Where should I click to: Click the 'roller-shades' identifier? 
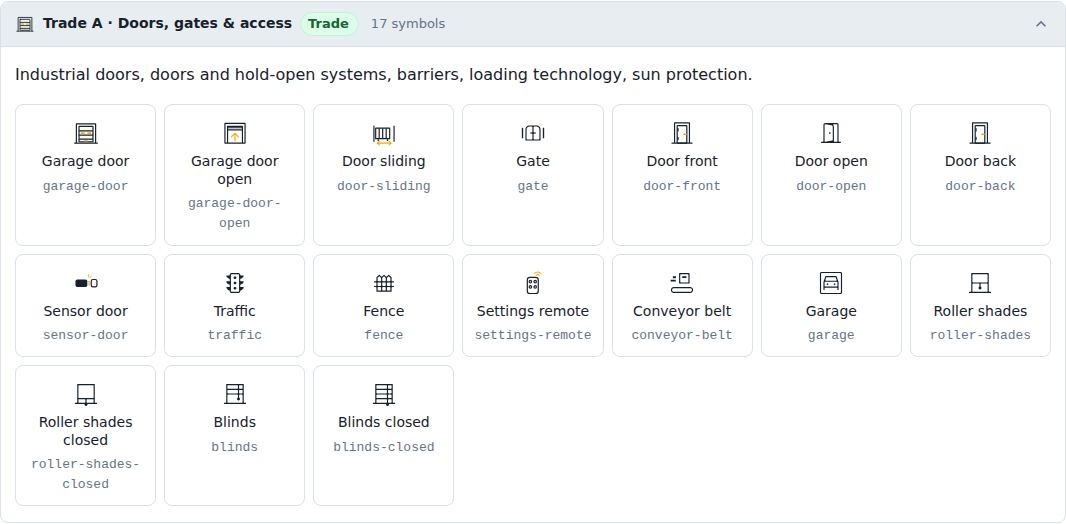[980, 334]
